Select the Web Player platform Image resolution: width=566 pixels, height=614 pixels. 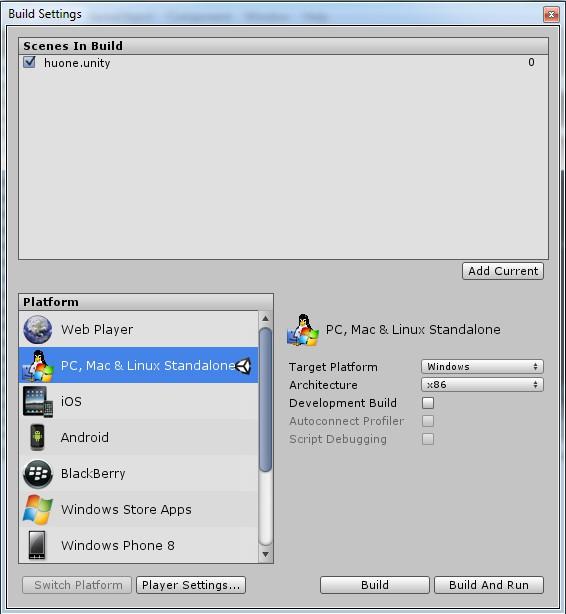(x=138, y=329)
